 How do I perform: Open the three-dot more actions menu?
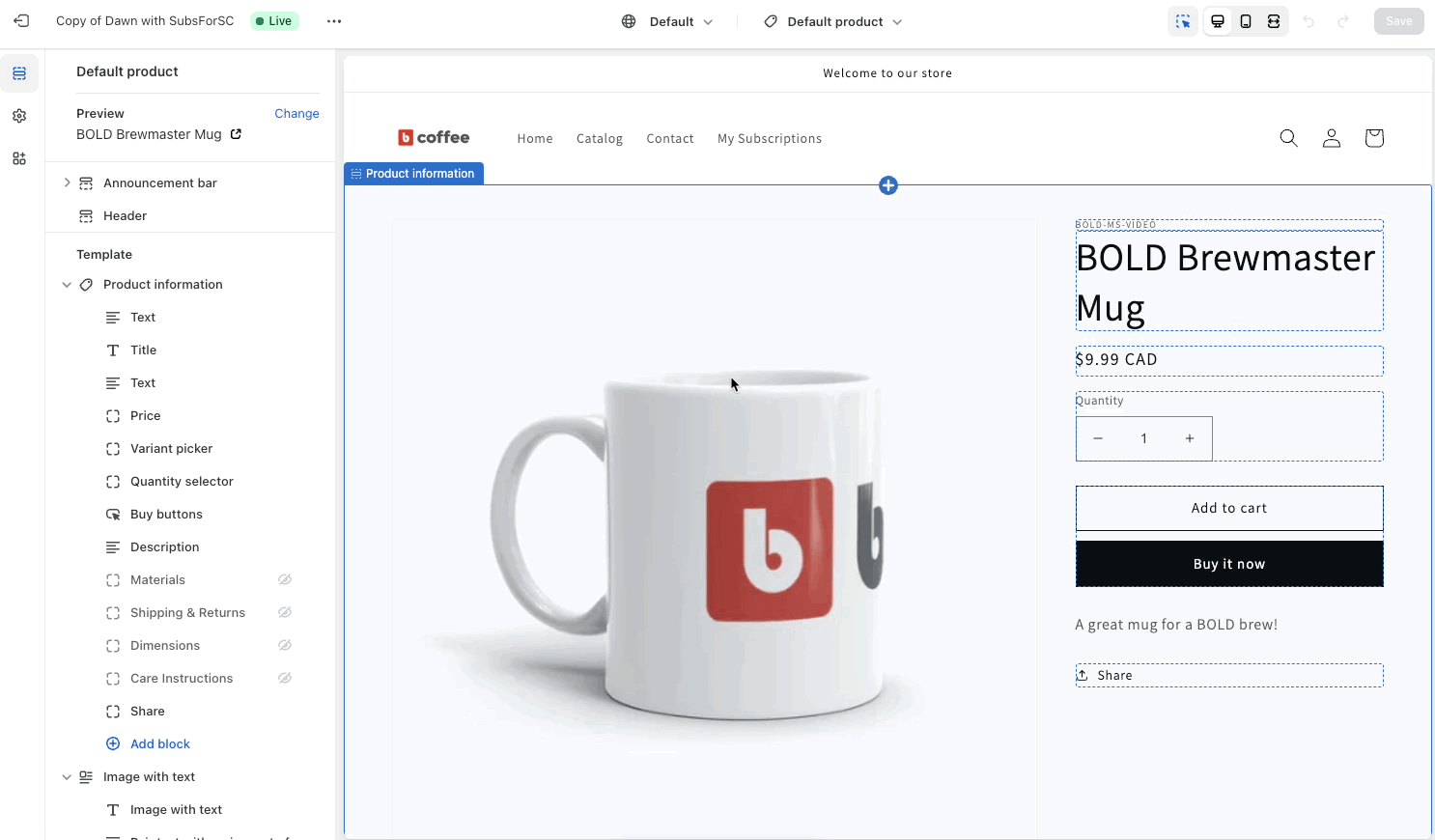334,21
